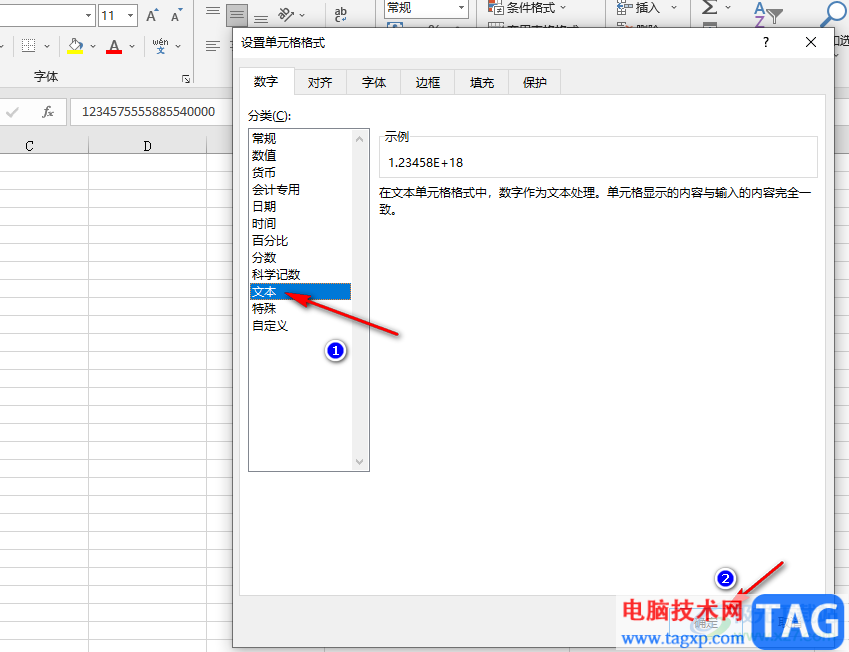Select 货币 in category list

coord(301,172)
